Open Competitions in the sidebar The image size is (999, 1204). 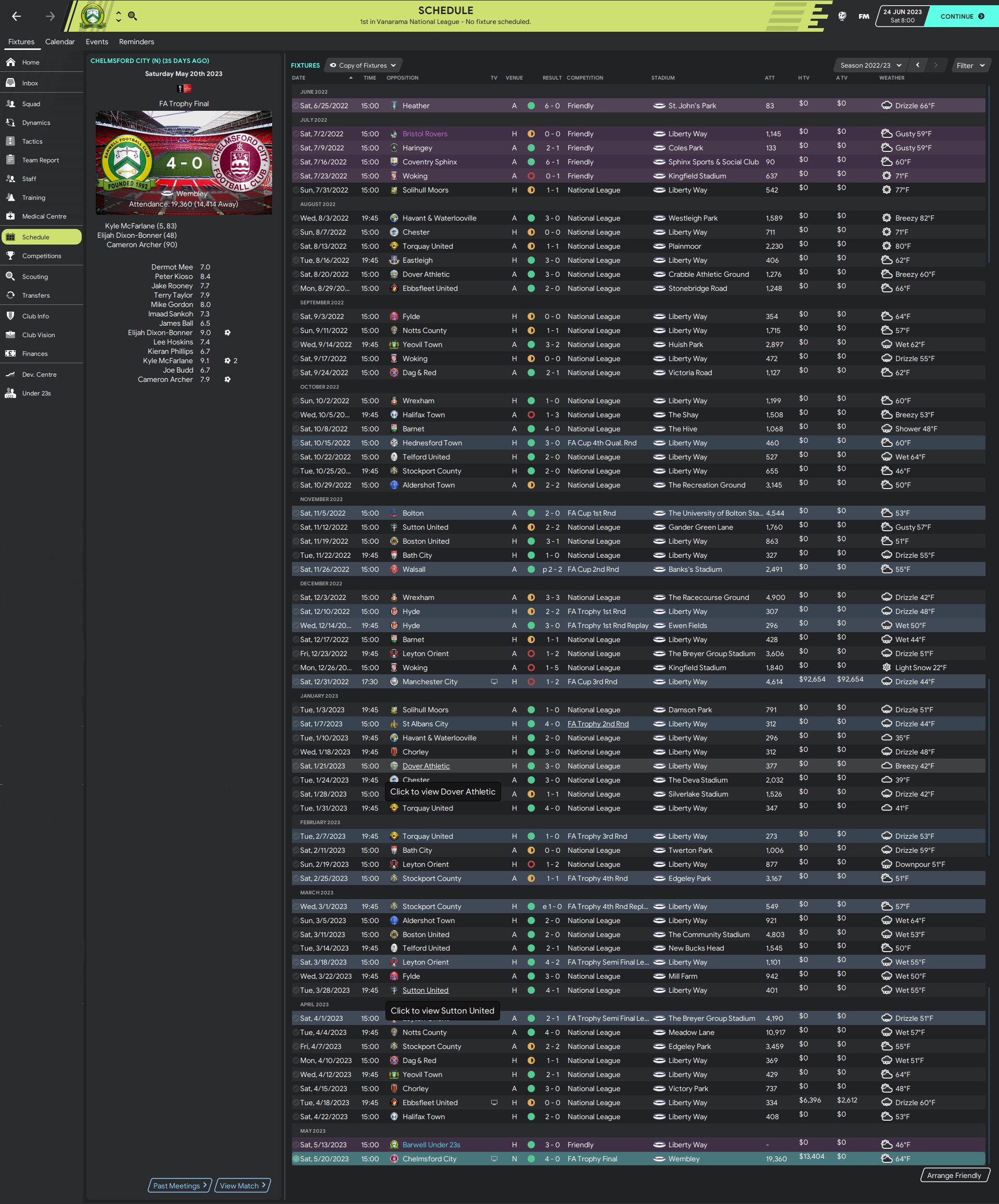tap(41, 255)
